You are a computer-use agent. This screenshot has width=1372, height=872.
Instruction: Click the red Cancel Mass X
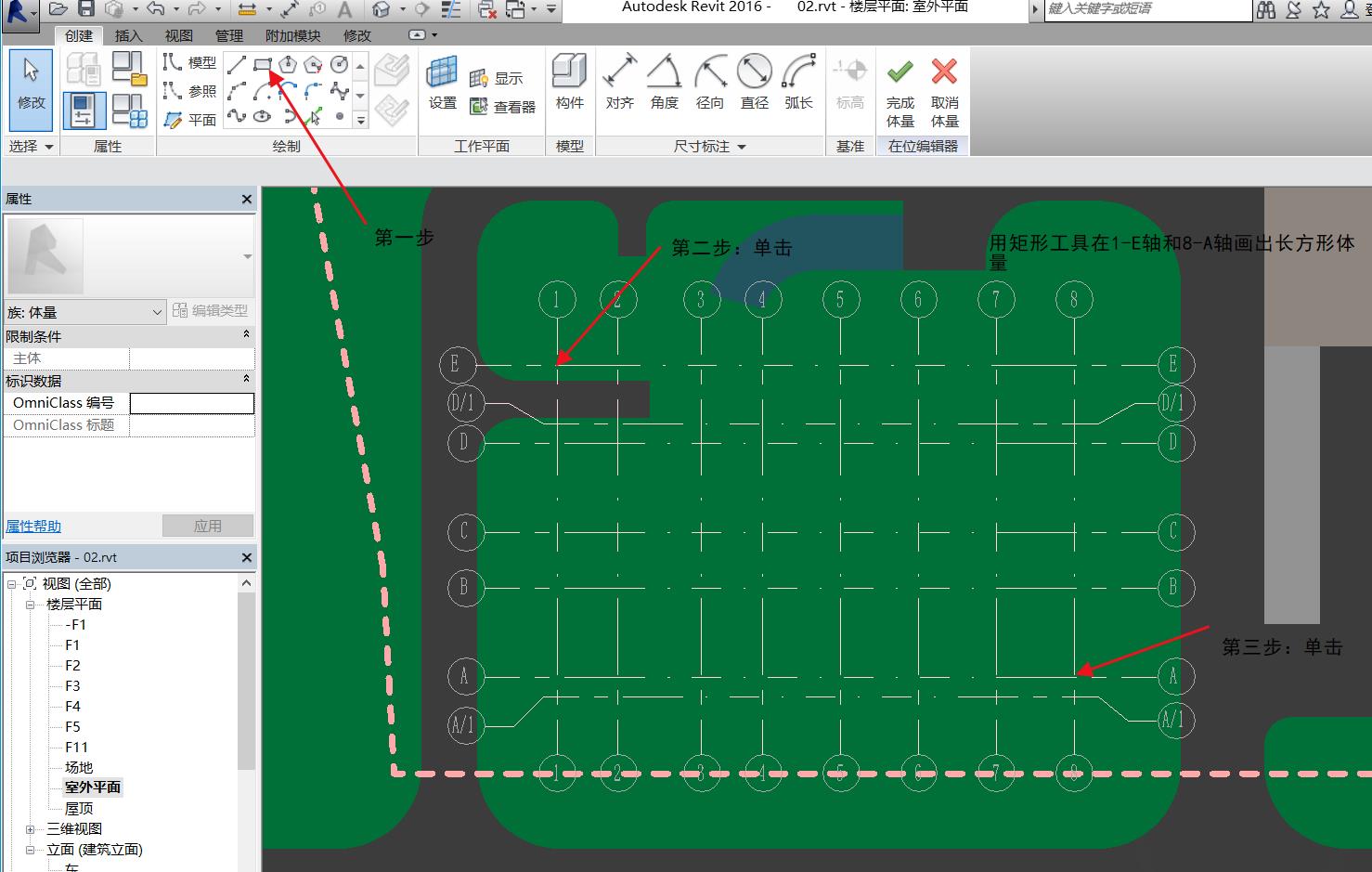[944, 72]
